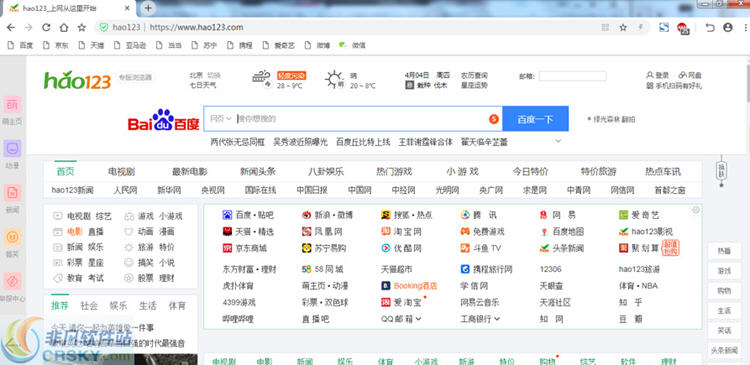Click the green security shield in address bar
This screenshot has width=750, height=365.
[x=103, y=27]
